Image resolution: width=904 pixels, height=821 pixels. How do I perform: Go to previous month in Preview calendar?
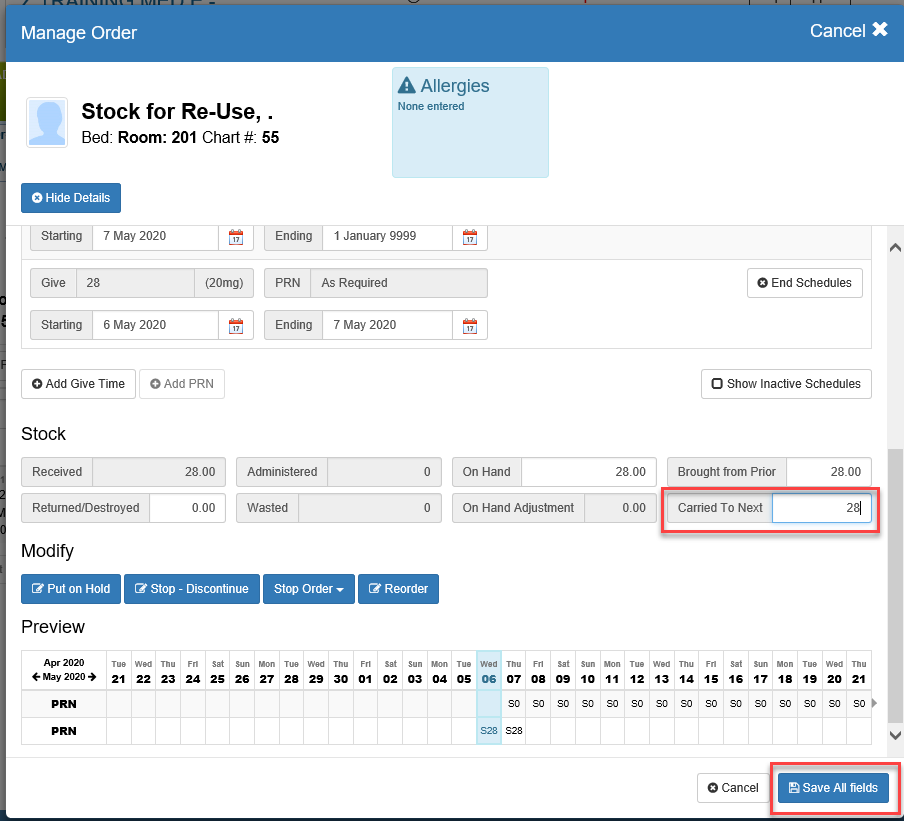pos(37,677)
